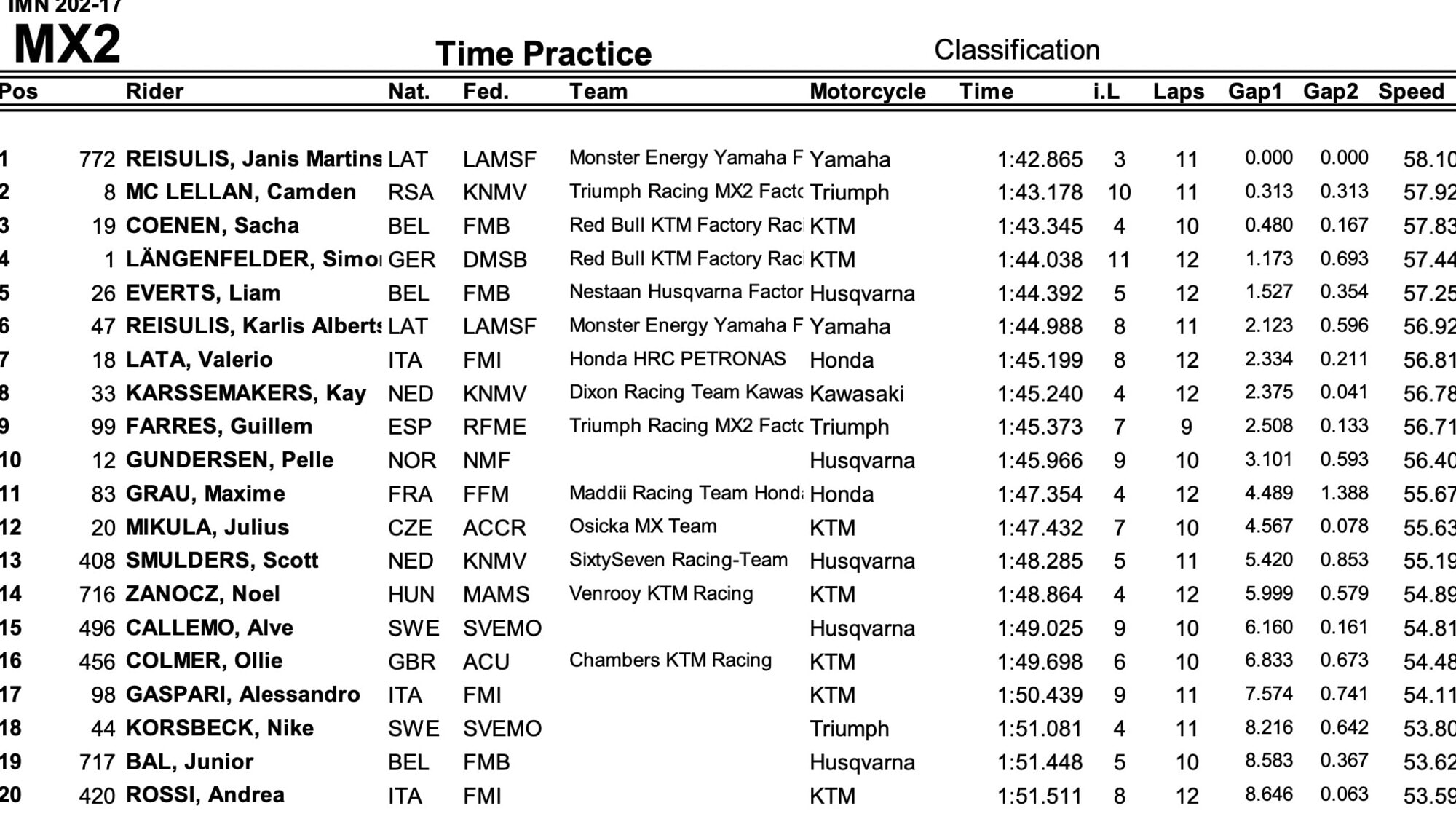
Task: Select the Motorcycle column header
Action: (x=867, y=92)
